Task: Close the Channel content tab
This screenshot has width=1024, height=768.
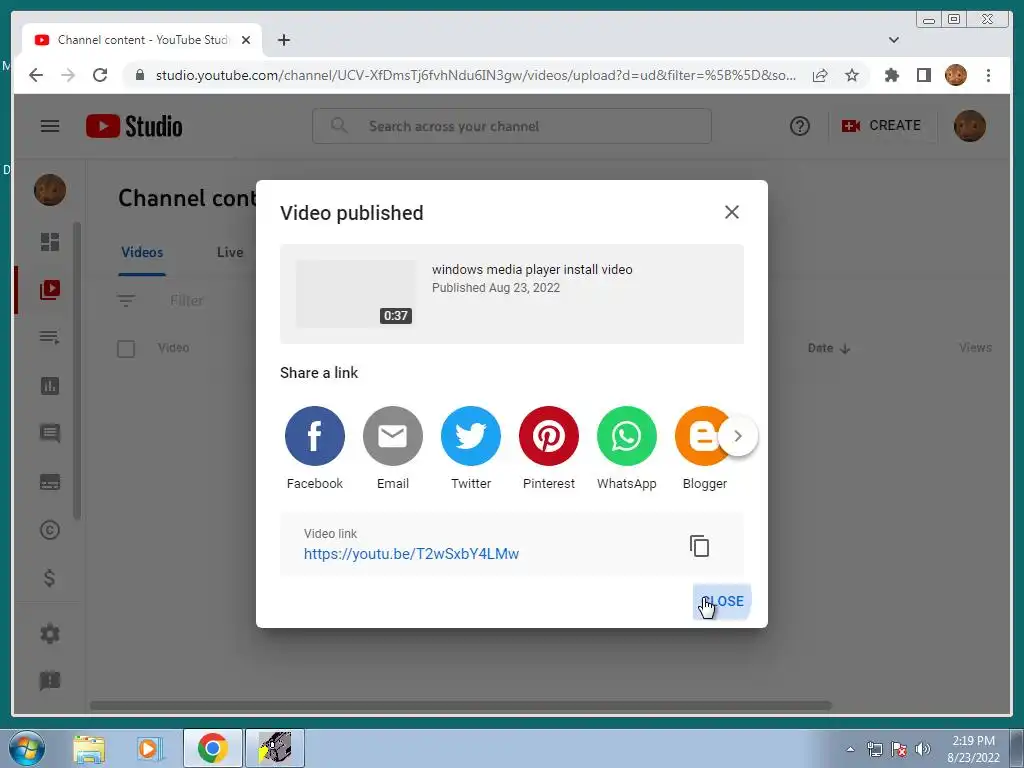Action: (x=246, y=40)
